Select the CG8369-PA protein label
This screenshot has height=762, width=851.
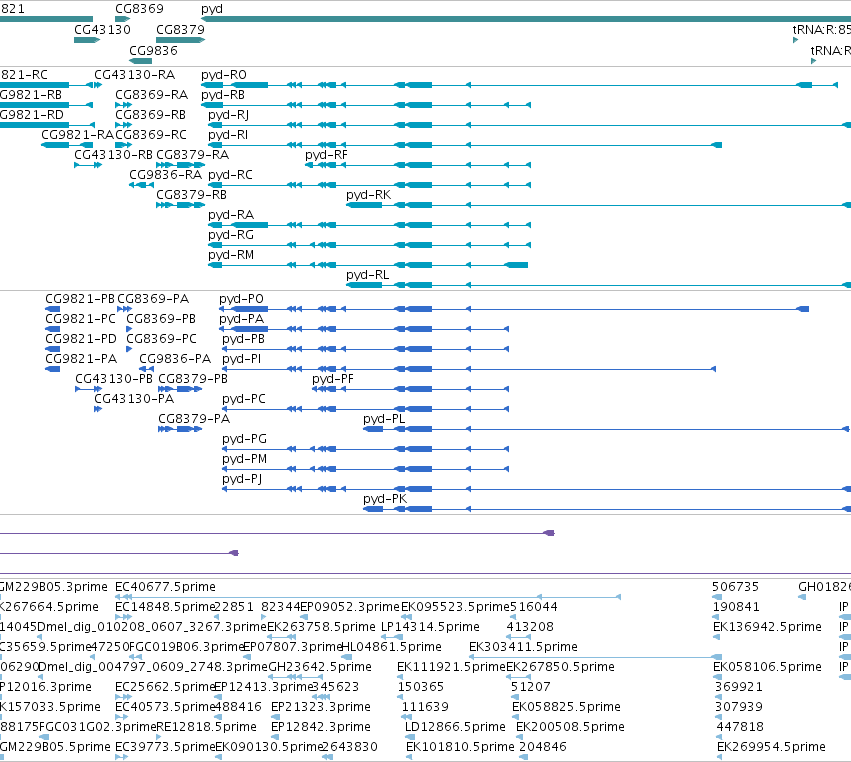tap(153, 299)
